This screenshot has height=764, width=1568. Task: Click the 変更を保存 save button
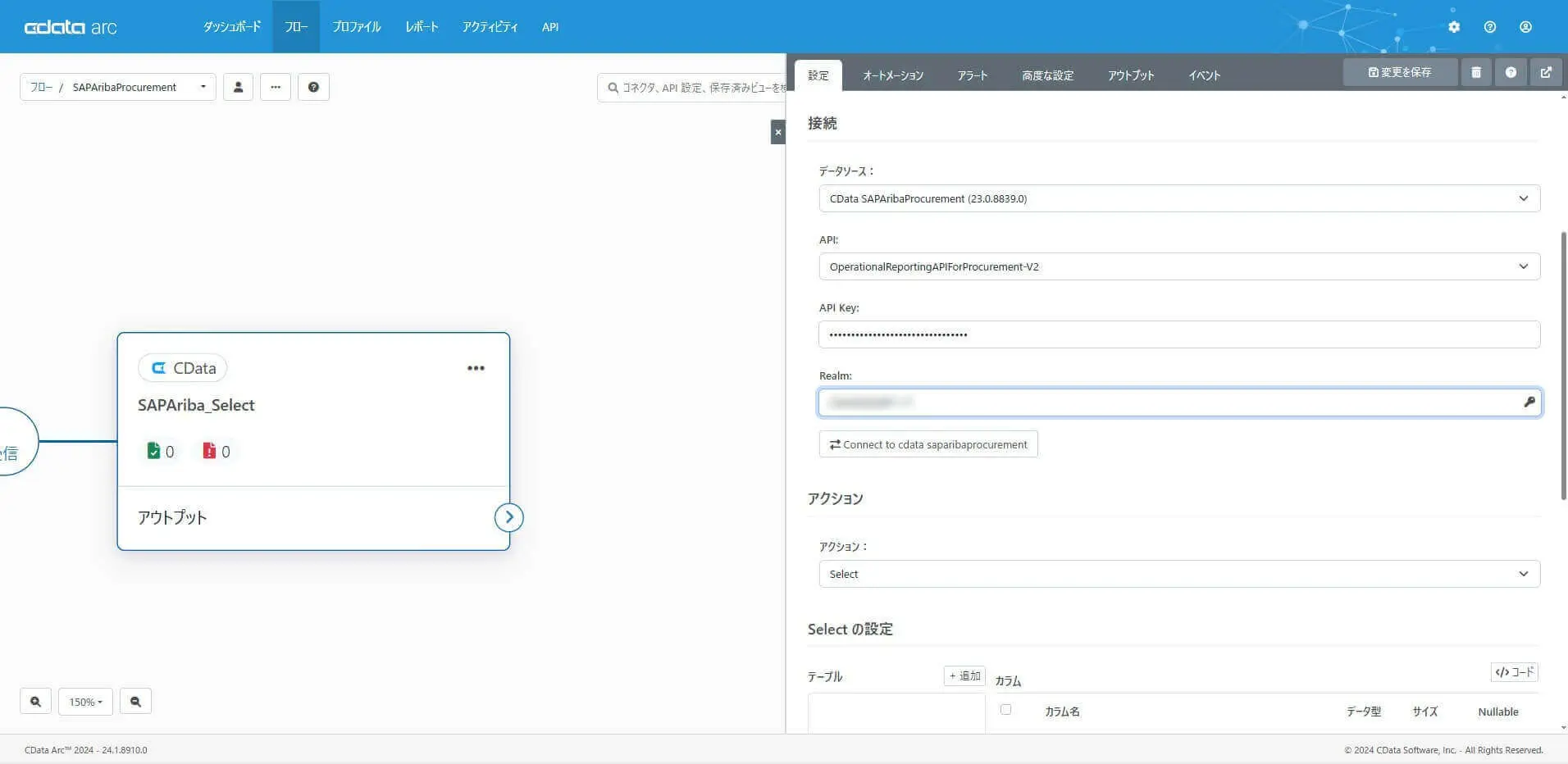(x=1400, y=72)
